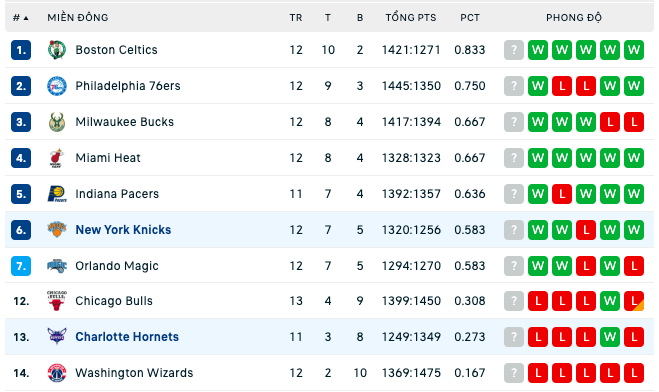Click the PHONG ĐỘ column header
Screen dimensions: 659x392
point(574,18)
